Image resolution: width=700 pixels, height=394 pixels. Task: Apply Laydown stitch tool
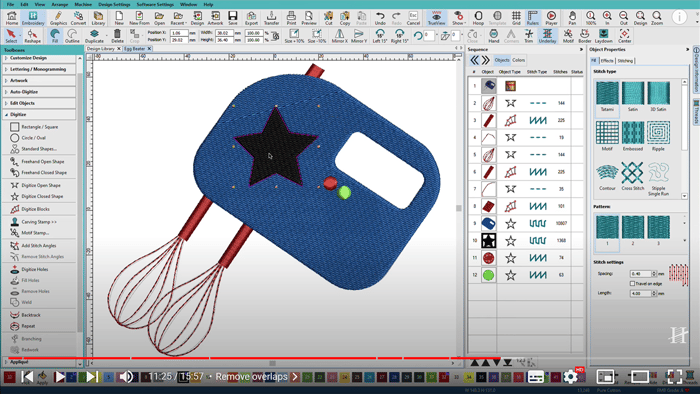coord(604,36)
